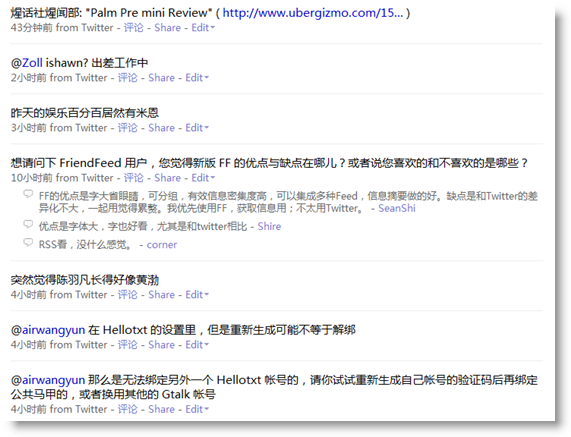Open corner's profile link in comments
This screenshot has width=571, height=437.
click(x=162, y=245)
